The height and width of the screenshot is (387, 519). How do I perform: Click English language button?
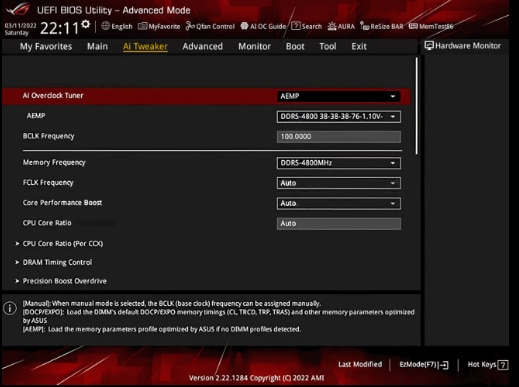(122, 26)
